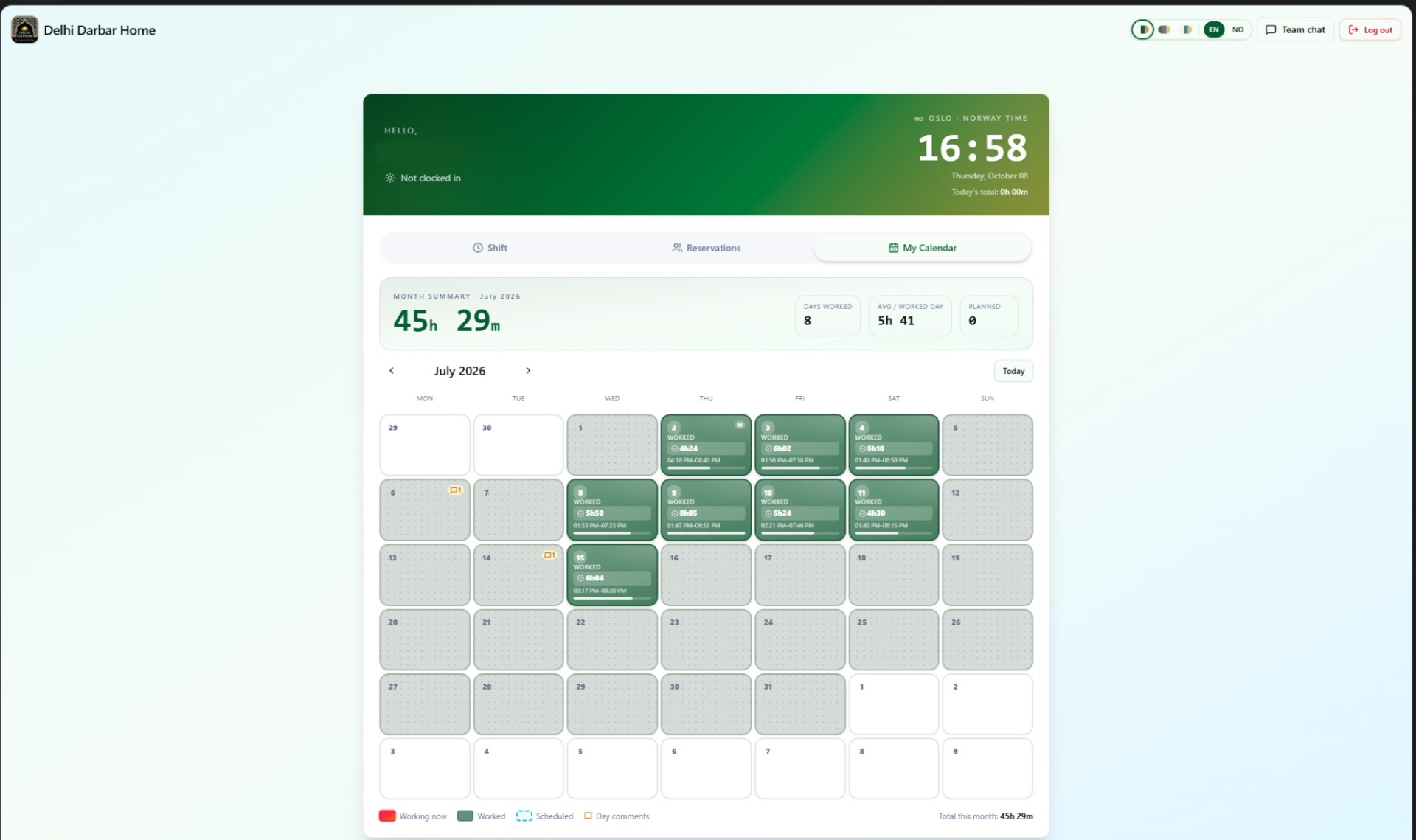1416x840 pixels.
Task: Click the comment icon on July 14
Action: tap(549, 555)
